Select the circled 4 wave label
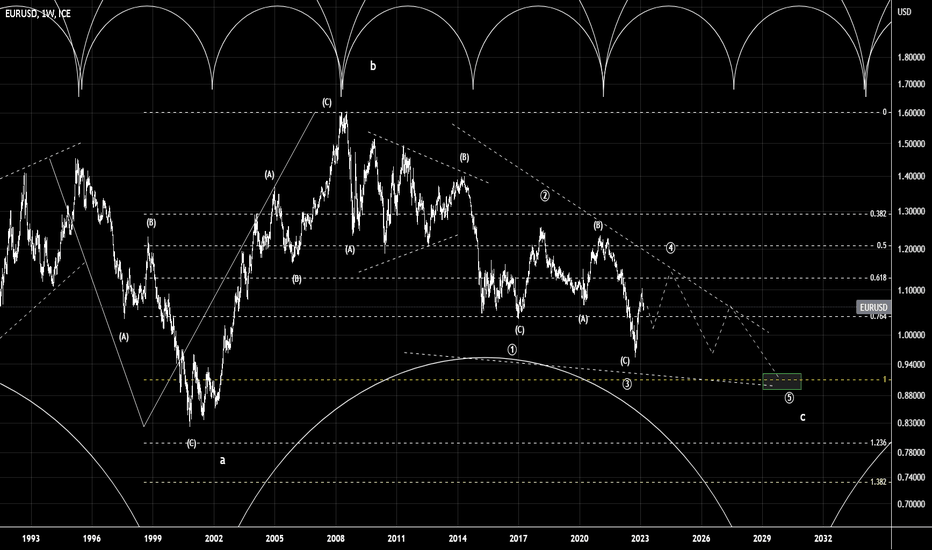932x550 pixels. click(670, 248)
